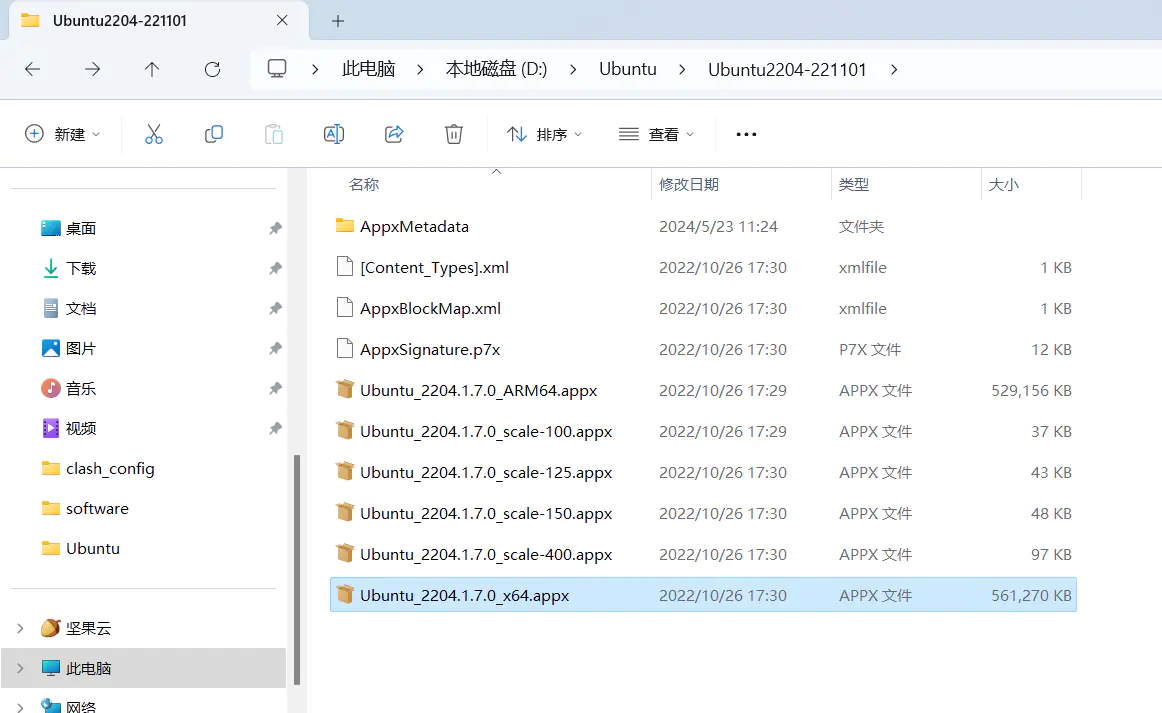The width and height of the screenshot is (1162, 713).
Task: Navigate to 本地磁盘 (D:) breadcrumb
Action: (497, 70)
